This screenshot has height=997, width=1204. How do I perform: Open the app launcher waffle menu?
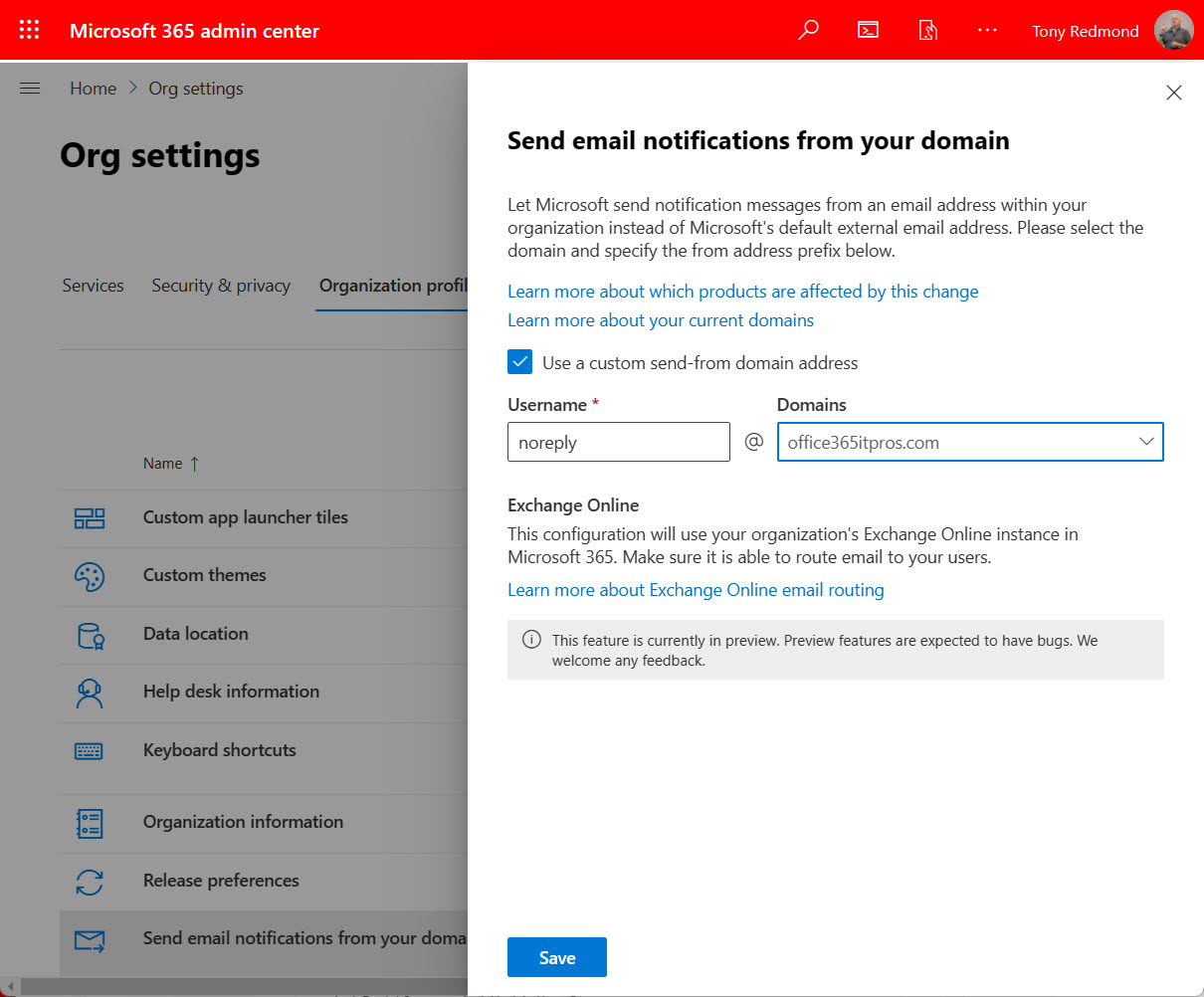point(30,30)
